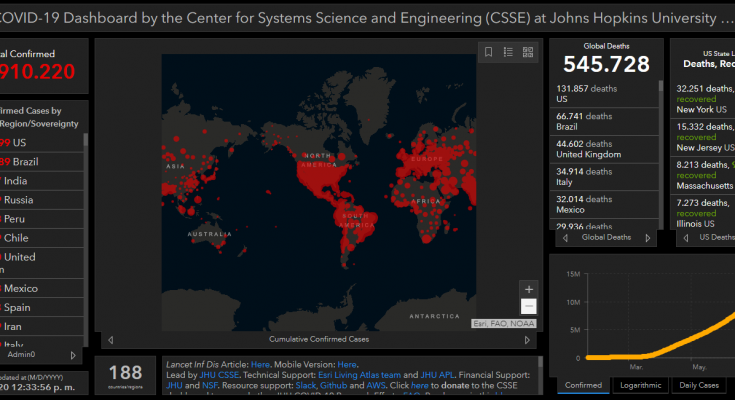Select Peru in confirmed cases list
Viewport: 735px width, 400px height.
42,219
